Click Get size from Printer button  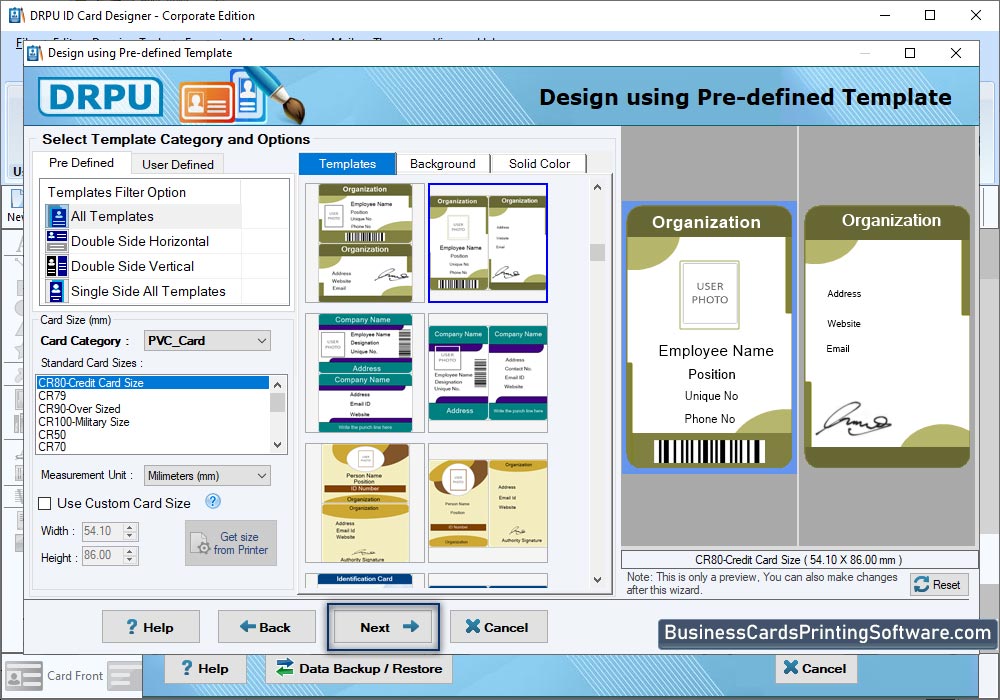(x=231, y=543)
